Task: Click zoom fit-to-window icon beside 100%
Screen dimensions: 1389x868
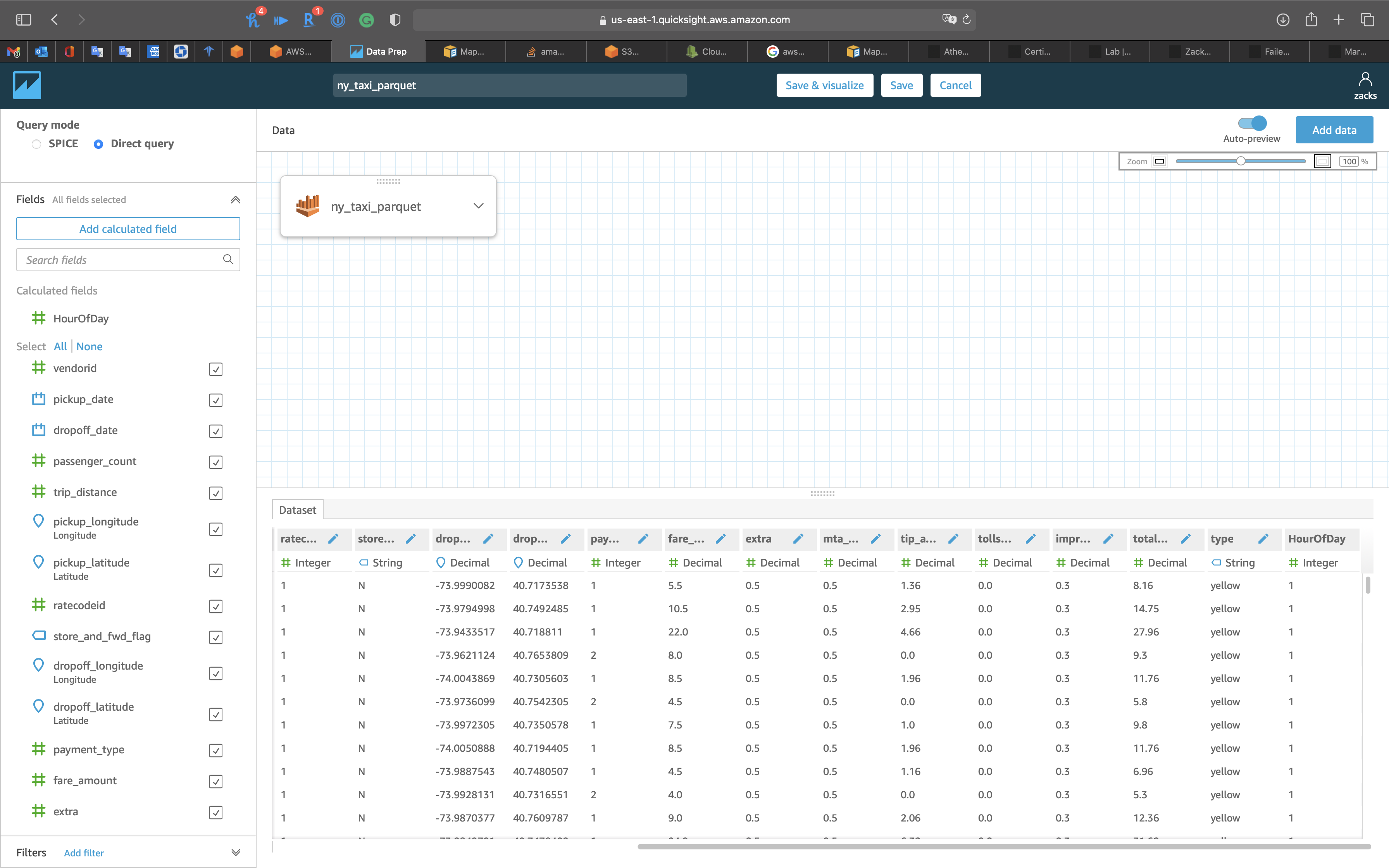Action: [x=1322, y=161]
